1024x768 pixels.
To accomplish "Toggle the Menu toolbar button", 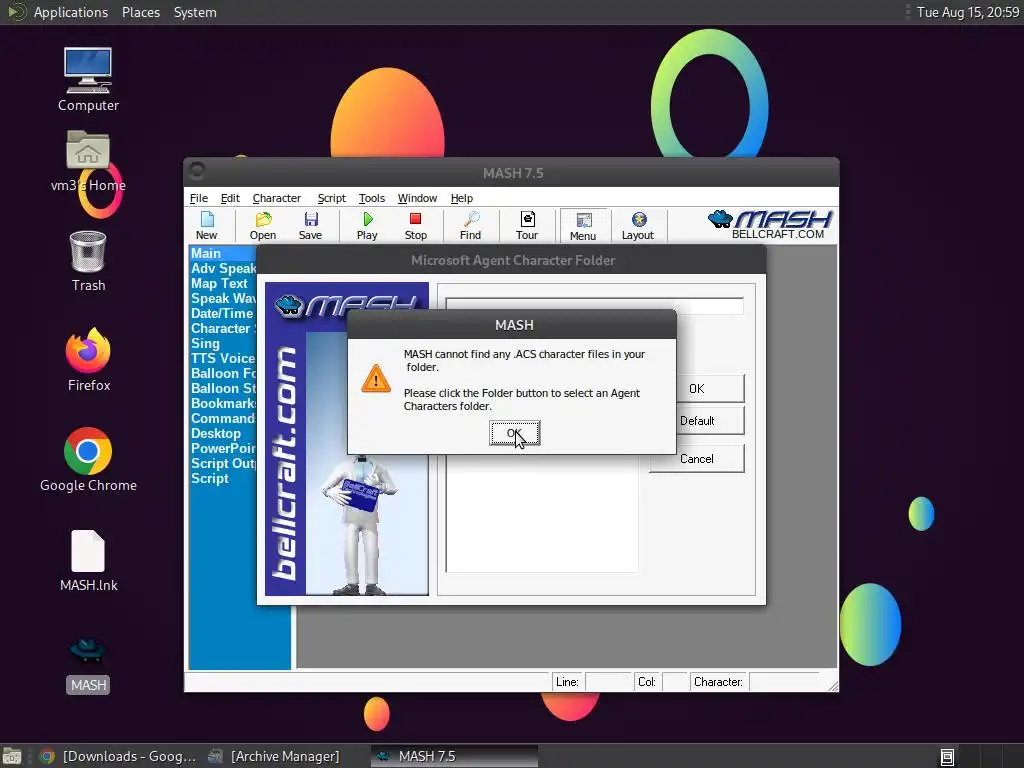I will click(x=583, y=226).
